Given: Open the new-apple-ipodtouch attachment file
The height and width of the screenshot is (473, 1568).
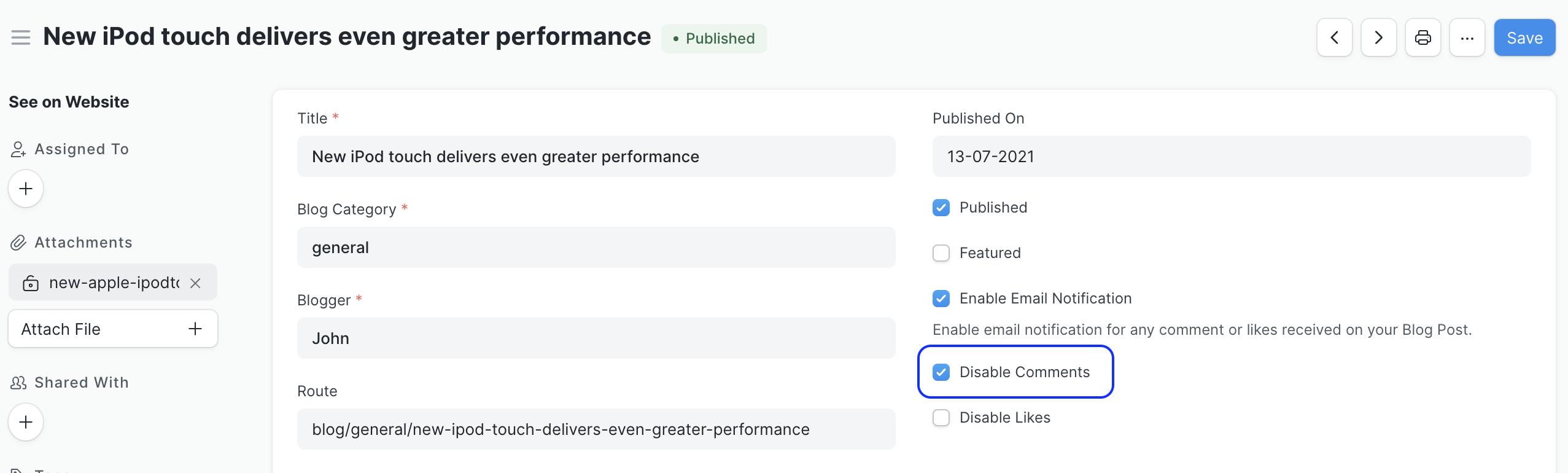Looking at the screenshot, I should click(x=114, y=283).
